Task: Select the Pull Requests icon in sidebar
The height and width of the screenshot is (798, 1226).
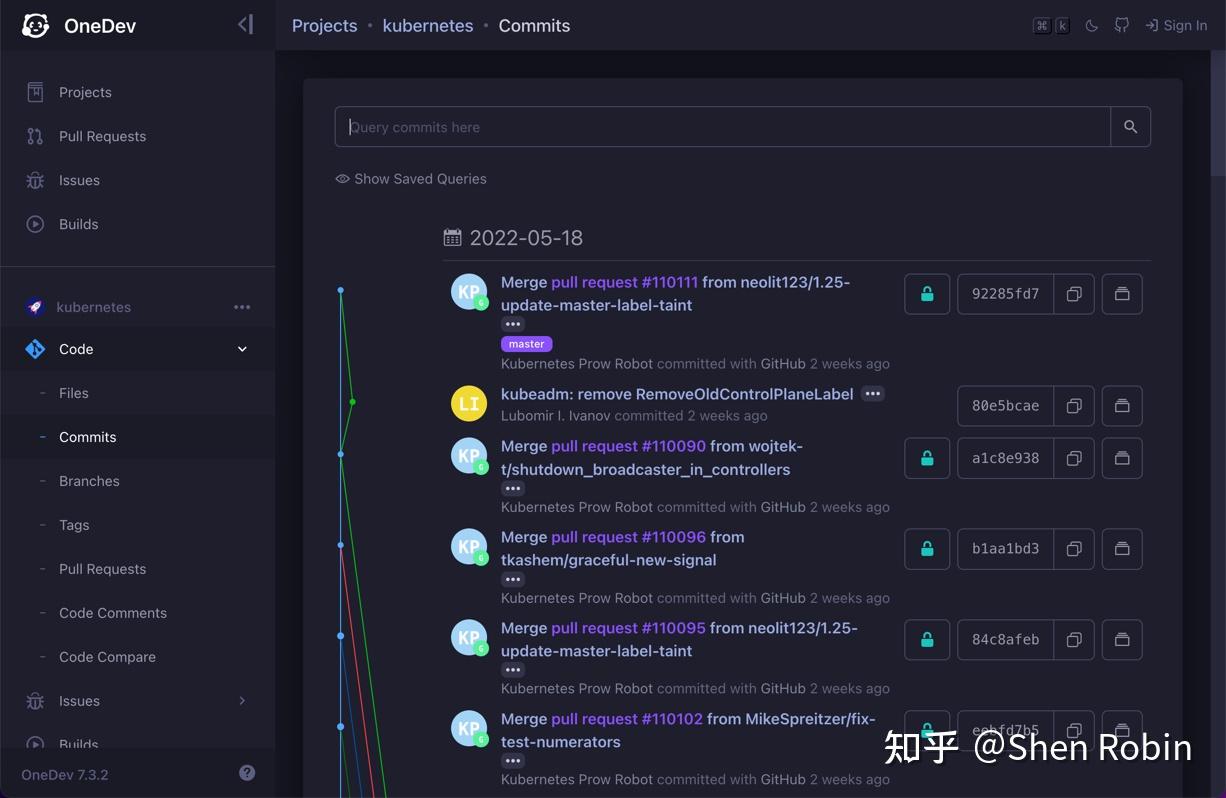Action: point(35,136)
